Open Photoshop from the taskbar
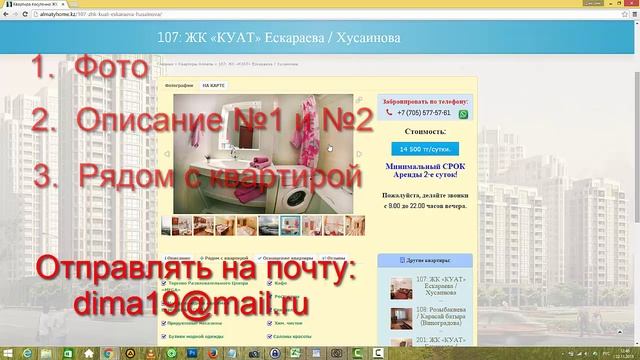The width and height of the screenshot is (640, 360). click(192, 353)
